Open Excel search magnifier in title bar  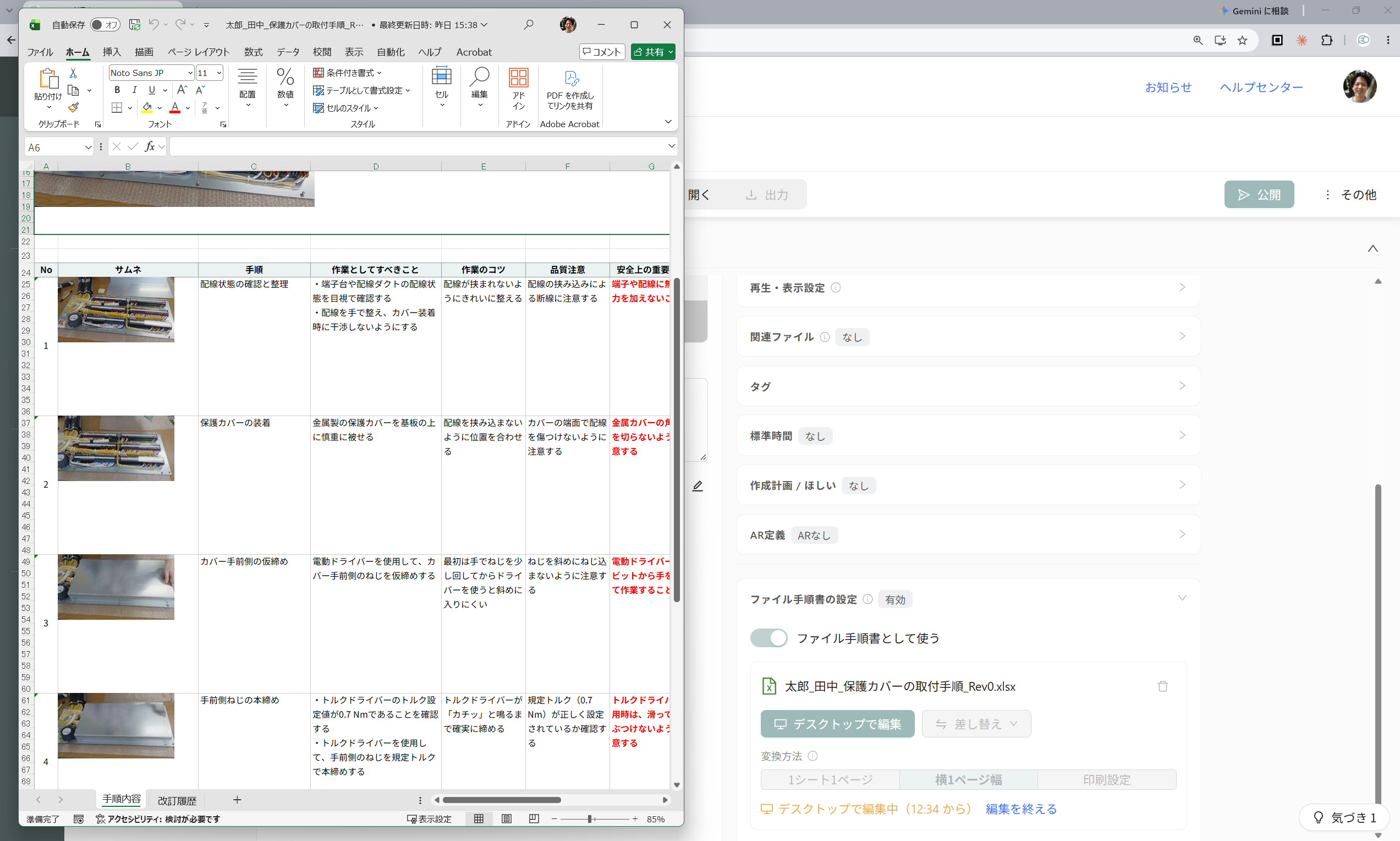529,24
